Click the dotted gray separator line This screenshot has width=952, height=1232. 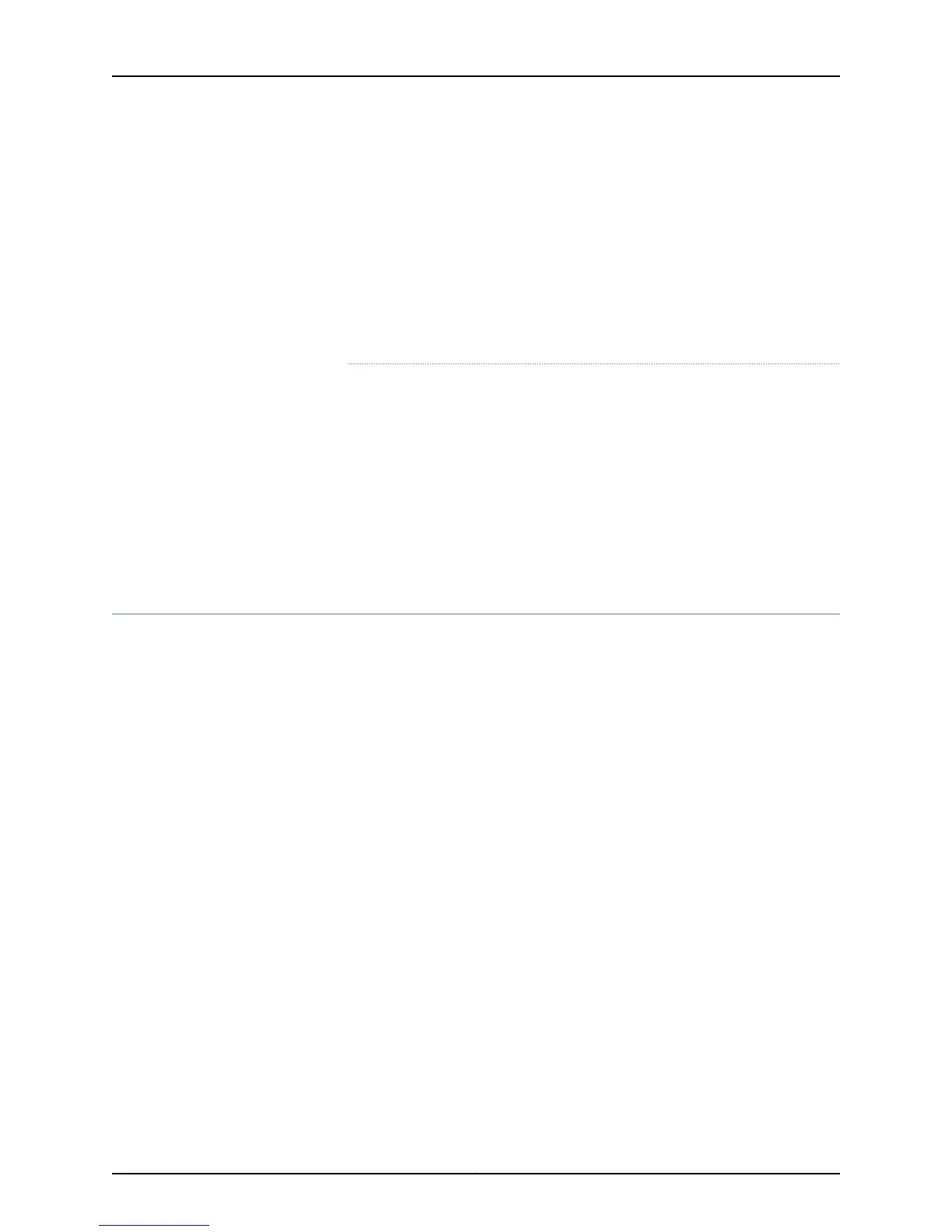594,363
